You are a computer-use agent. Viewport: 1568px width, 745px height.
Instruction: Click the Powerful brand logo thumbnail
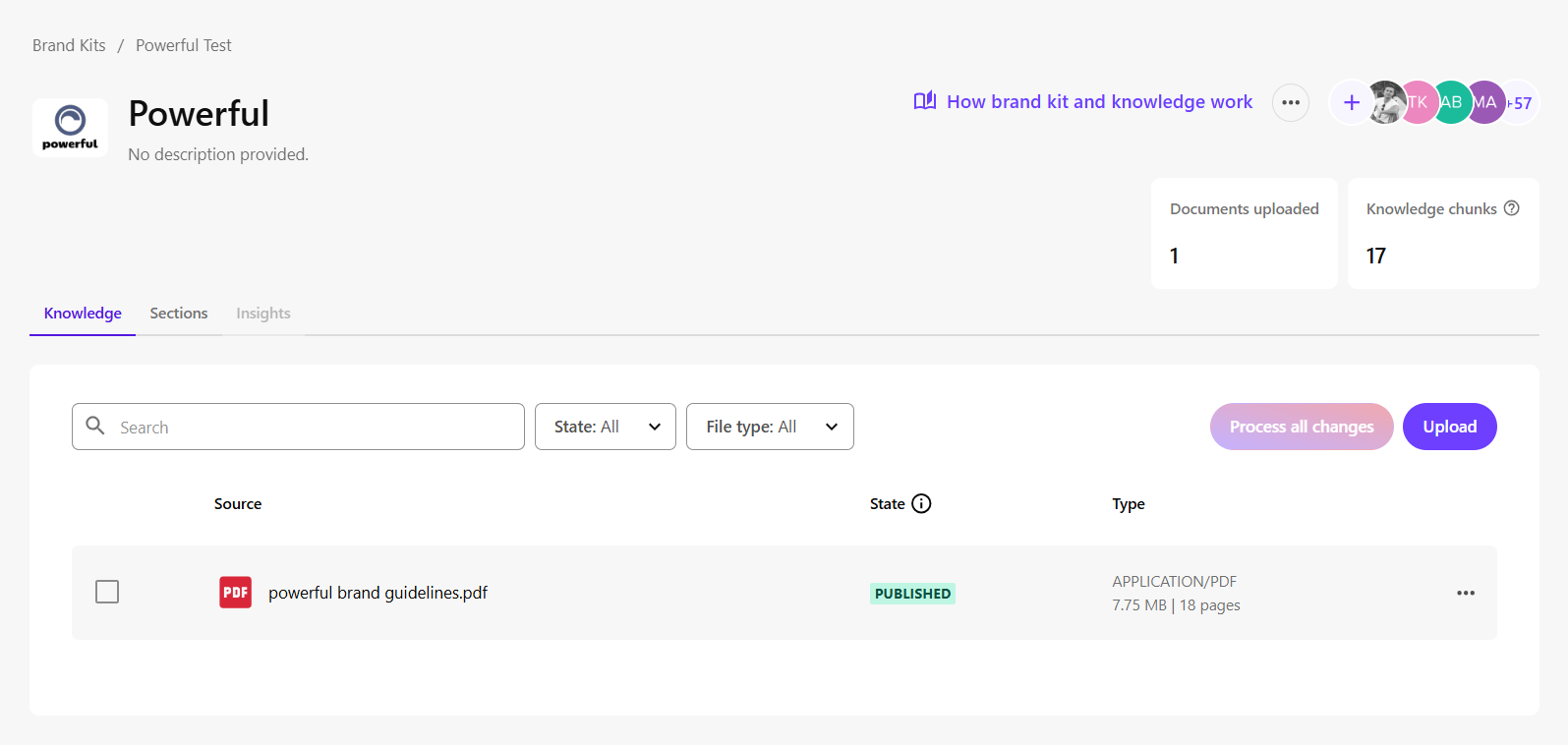(70, 127)
